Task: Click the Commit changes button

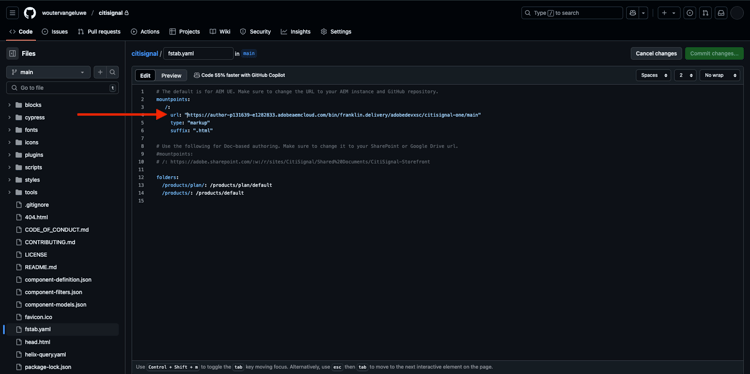Action: pyautogui.click(x=714, y=54)
